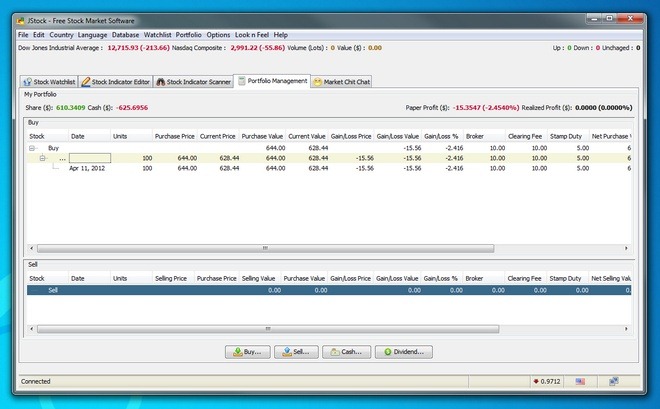
Task: Click the Buy table horizontal scrollbar thumb
Action: point(265,248)
